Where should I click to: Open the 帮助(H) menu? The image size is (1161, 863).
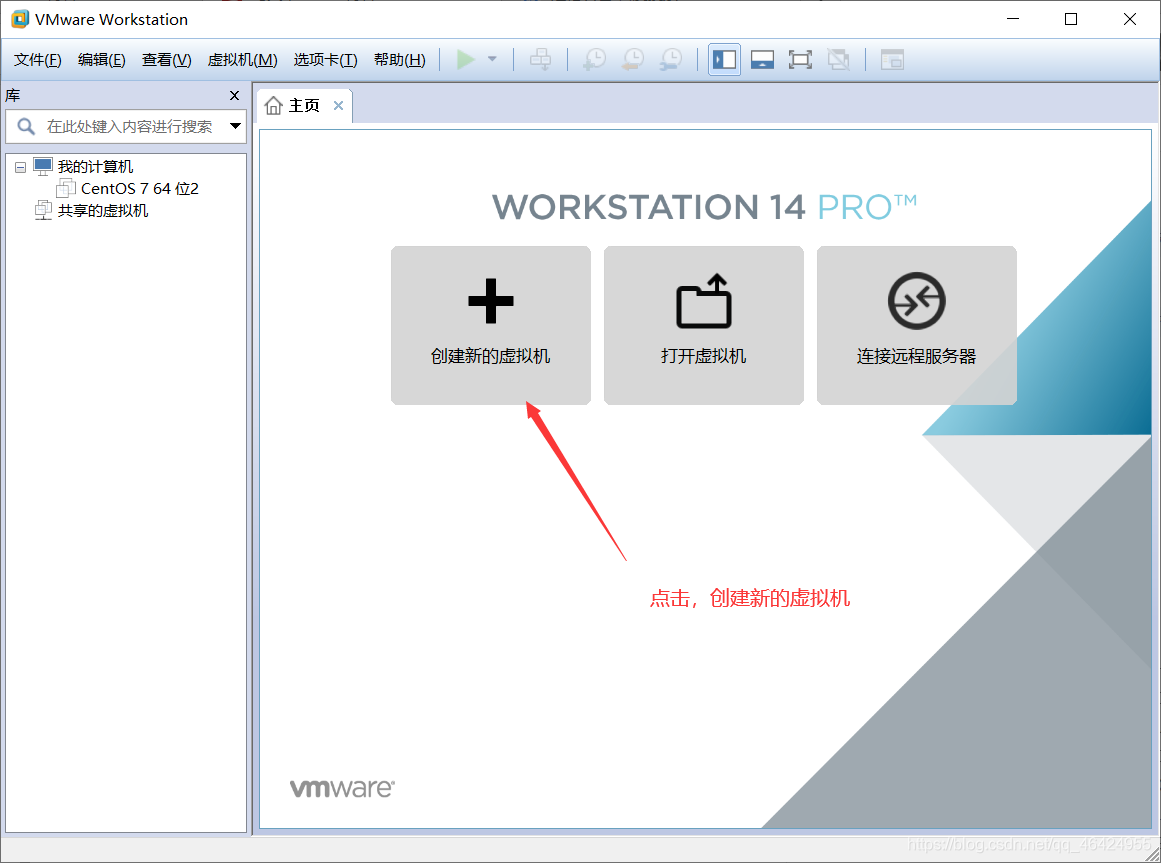(x=400, y=59)
